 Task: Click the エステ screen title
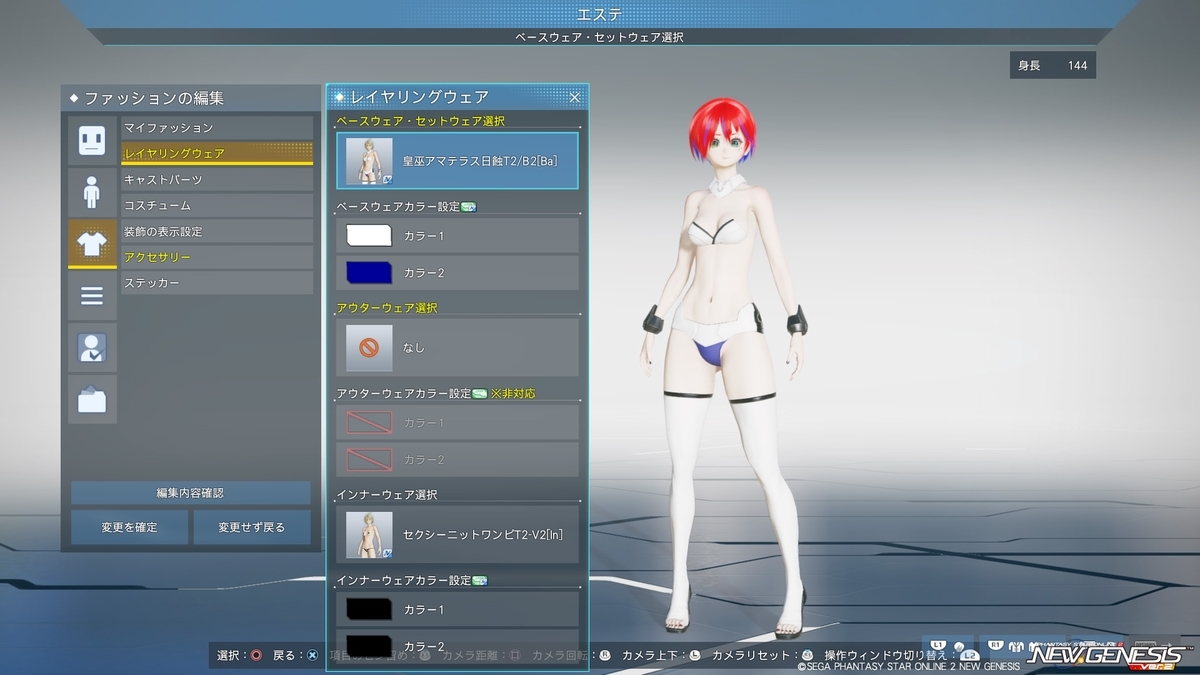[x=600, y=14]
